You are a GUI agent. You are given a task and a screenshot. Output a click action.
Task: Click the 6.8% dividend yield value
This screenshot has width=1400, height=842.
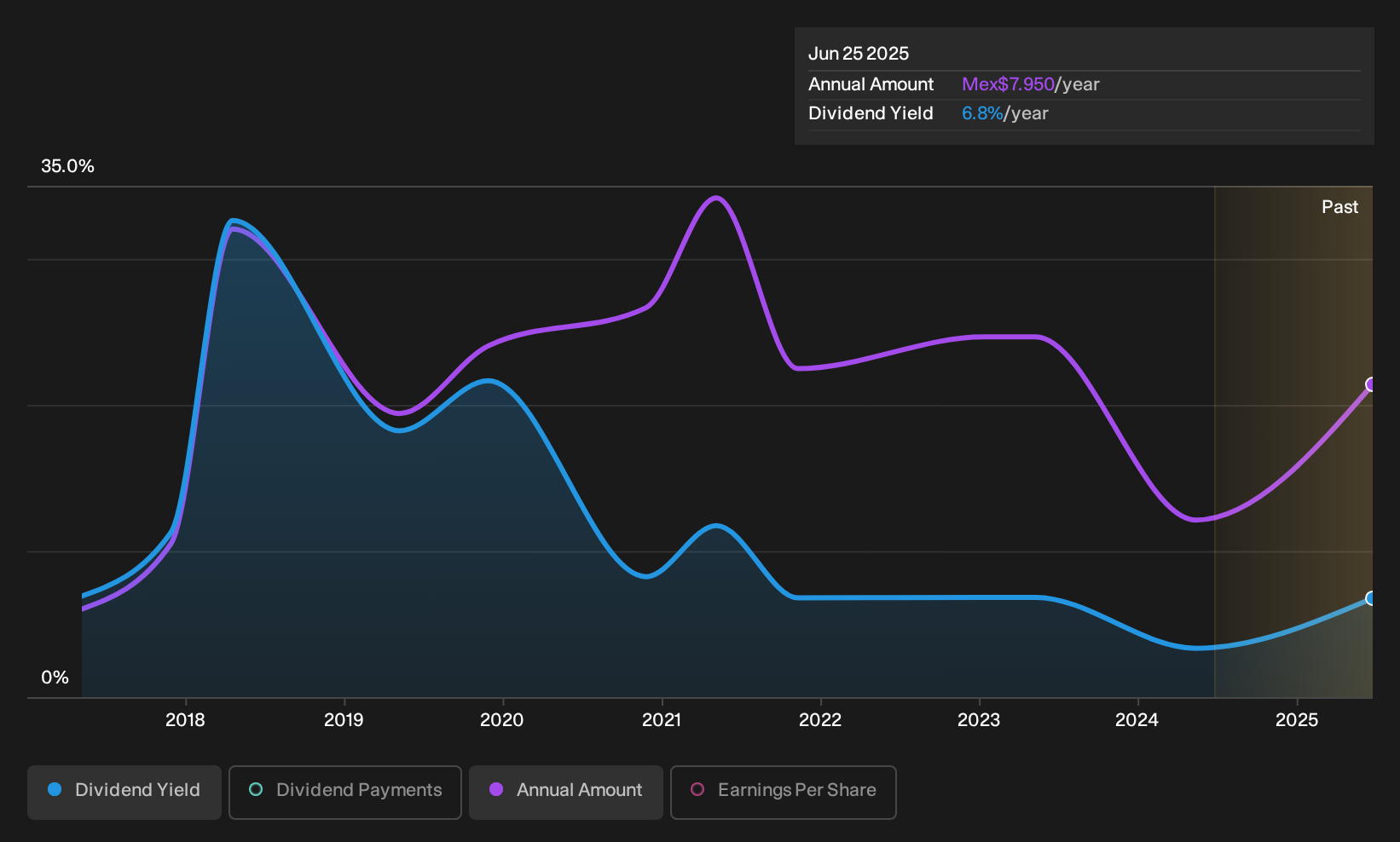982,113
